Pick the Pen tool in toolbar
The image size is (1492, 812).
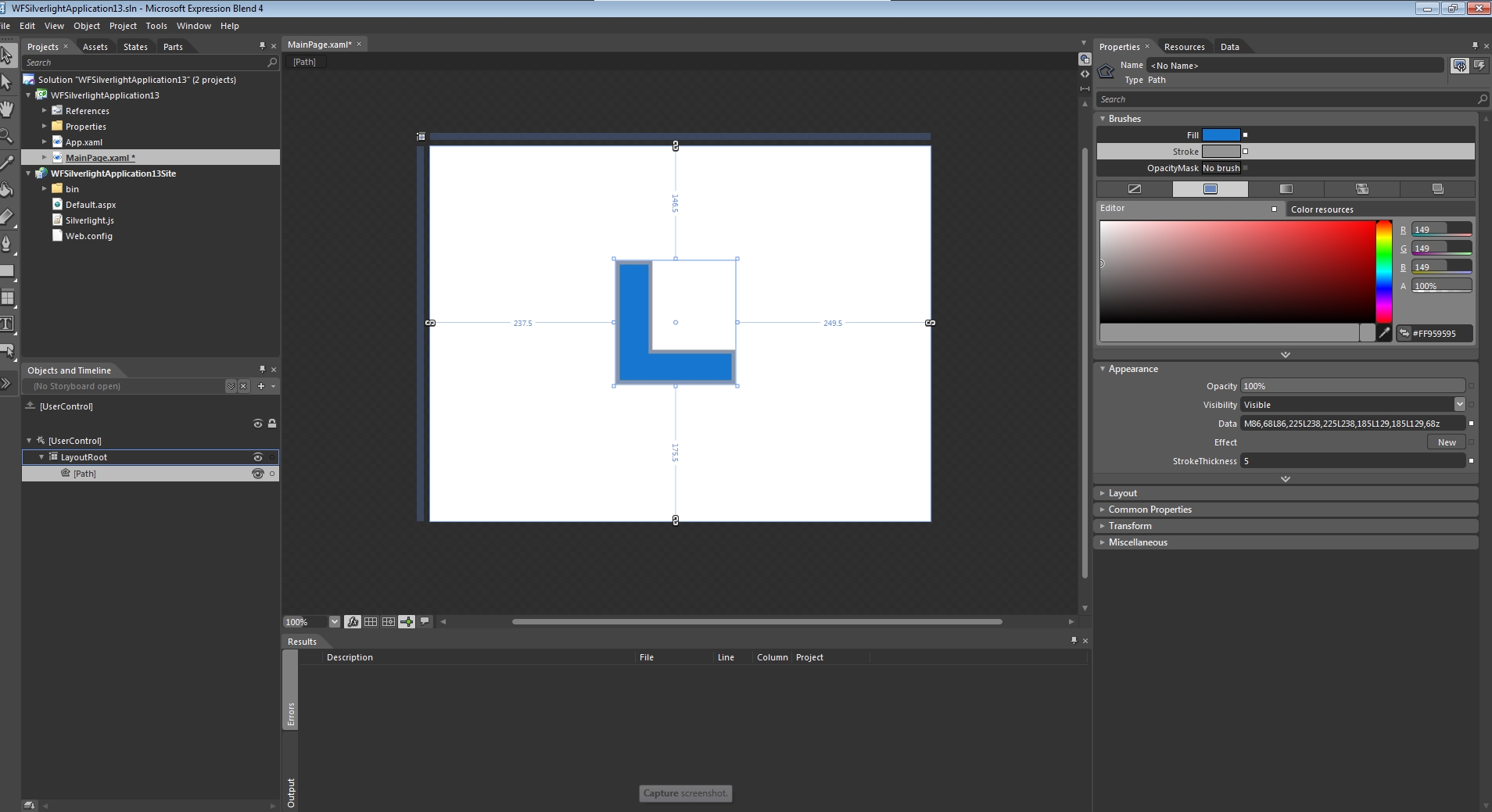tap(6, 243)
